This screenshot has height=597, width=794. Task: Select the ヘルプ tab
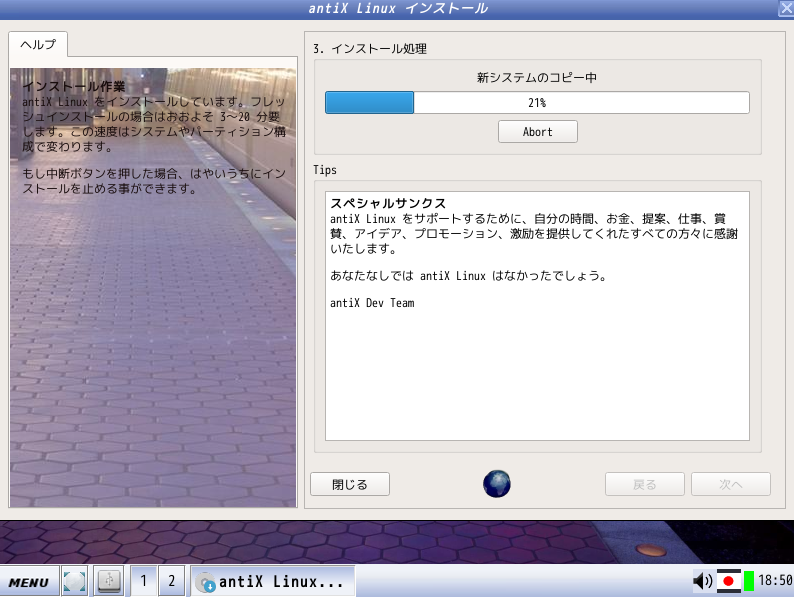coord(38,45)
